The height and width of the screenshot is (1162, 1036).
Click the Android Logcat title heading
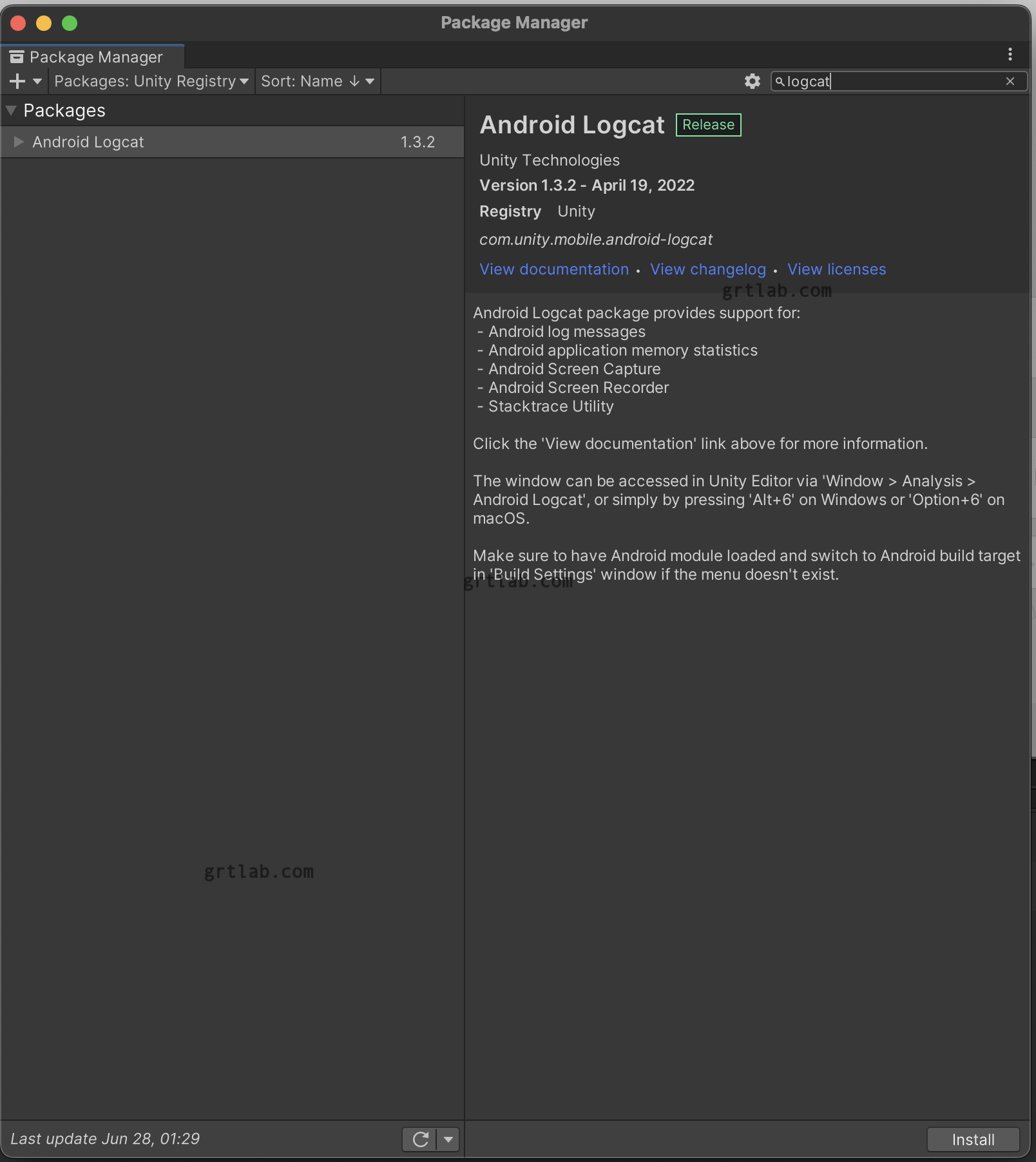[x=572, y=125]
